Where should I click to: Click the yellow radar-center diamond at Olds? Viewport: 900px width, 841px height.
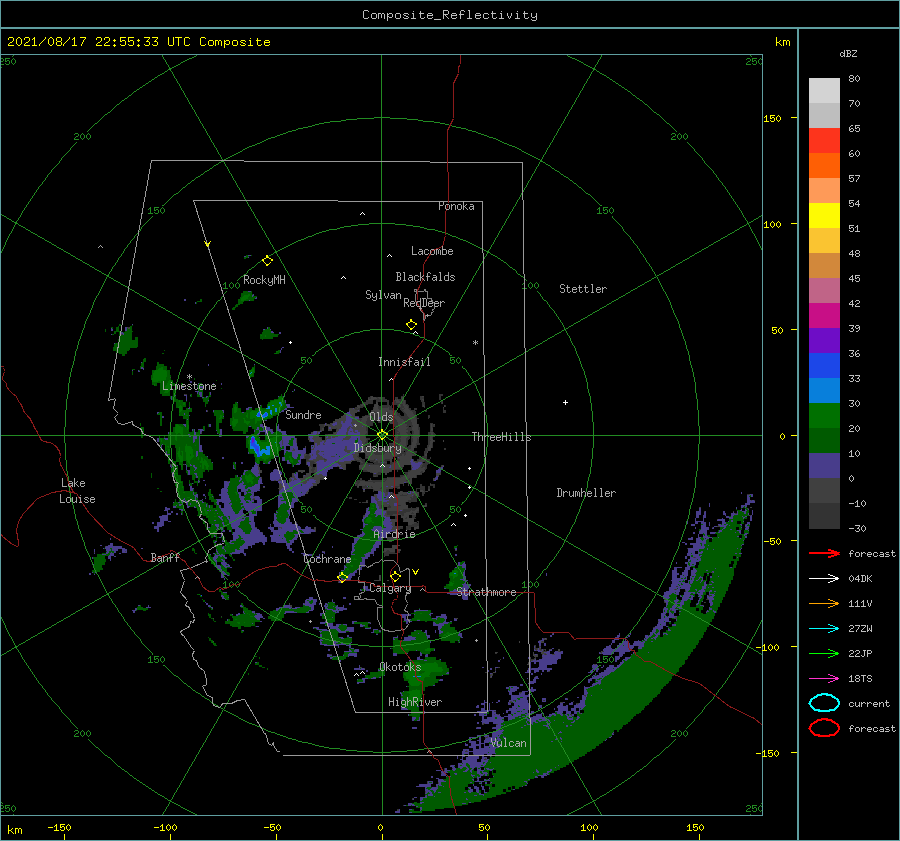pyautogui.click(x=382, y=435)
